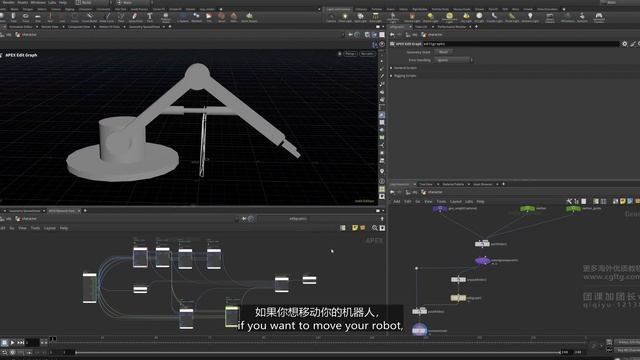The width and height of the screenshot is (640, 360).
Task: Add a new tab to network pane
Action: [504, 184]
